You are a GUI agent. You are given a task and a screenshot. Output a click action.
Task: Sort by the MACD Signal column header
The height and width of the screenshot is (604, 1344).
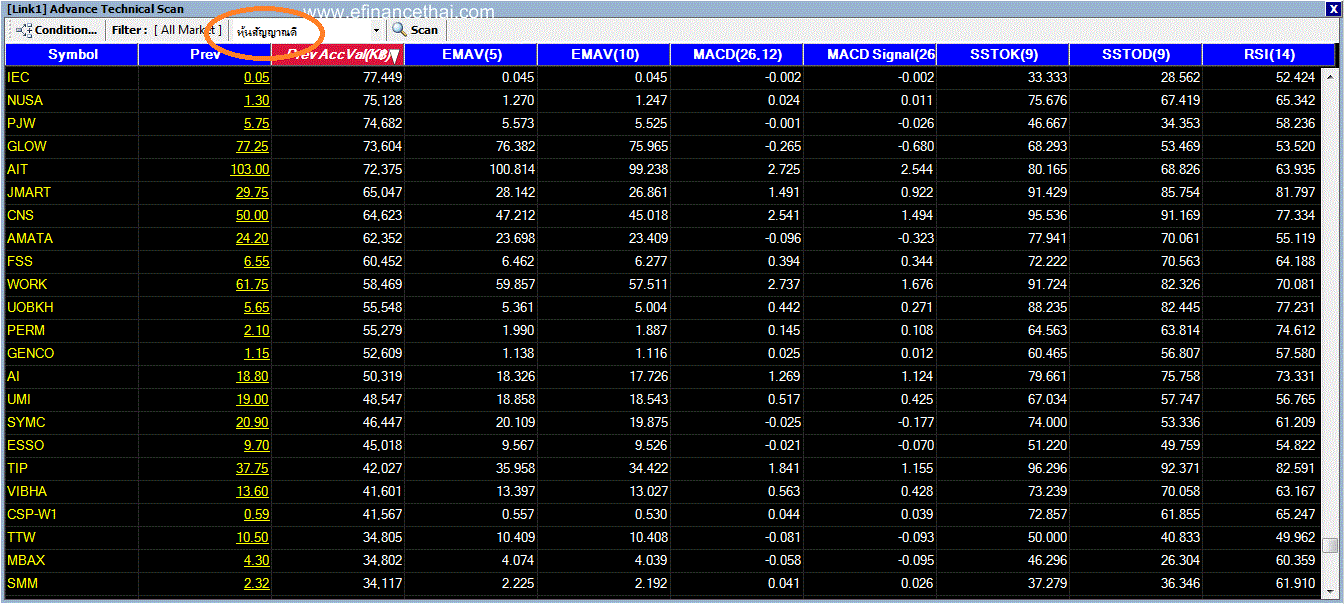click(x=870, y=55)
